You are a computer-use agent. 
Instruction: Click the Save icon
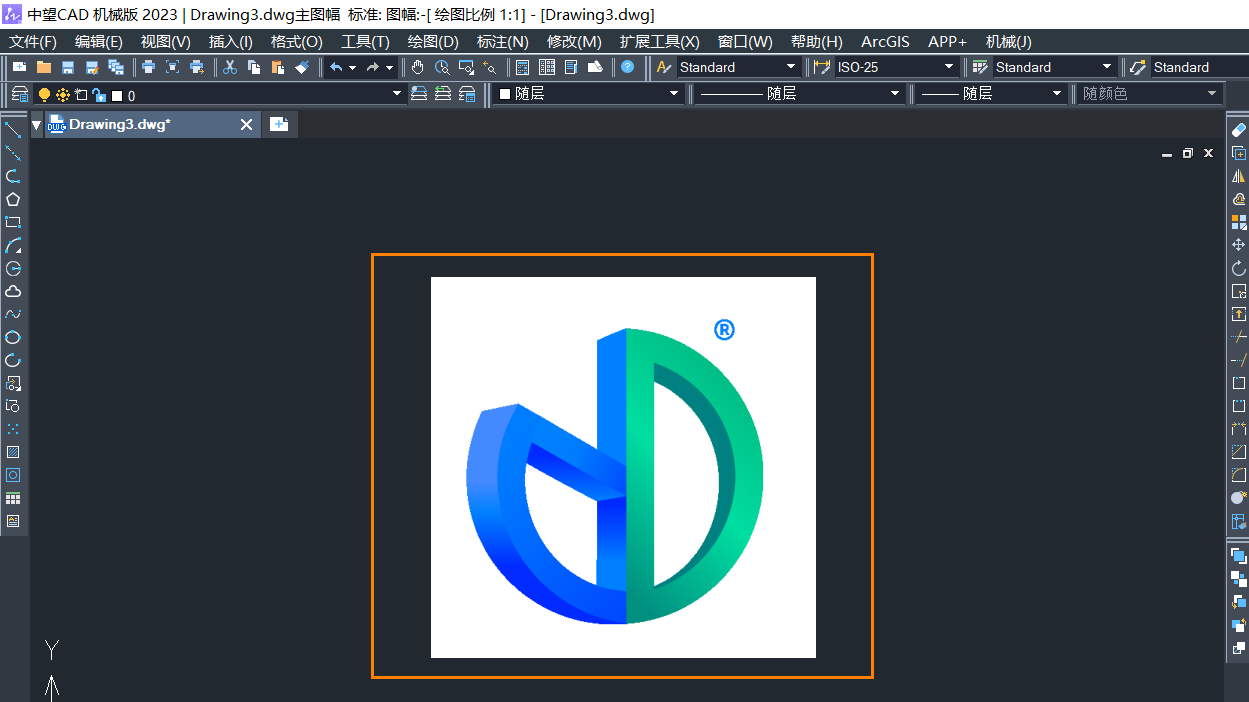(68, 67)
